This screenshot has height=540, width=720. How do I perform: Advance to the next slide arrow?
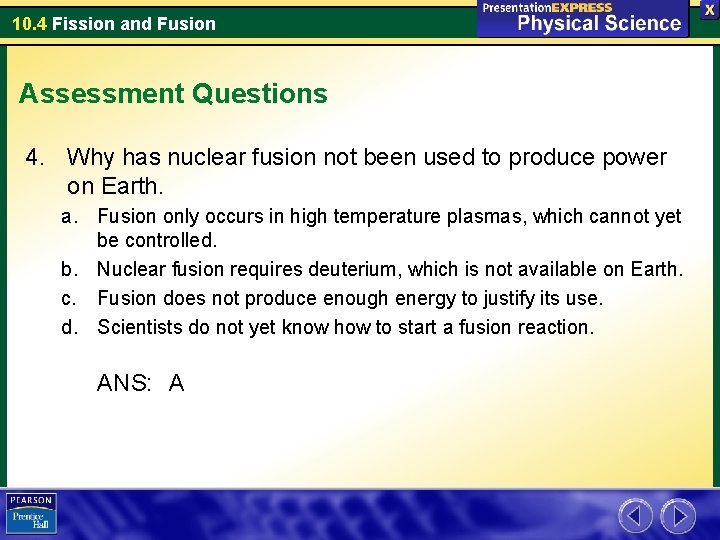(x=678, y=516)
